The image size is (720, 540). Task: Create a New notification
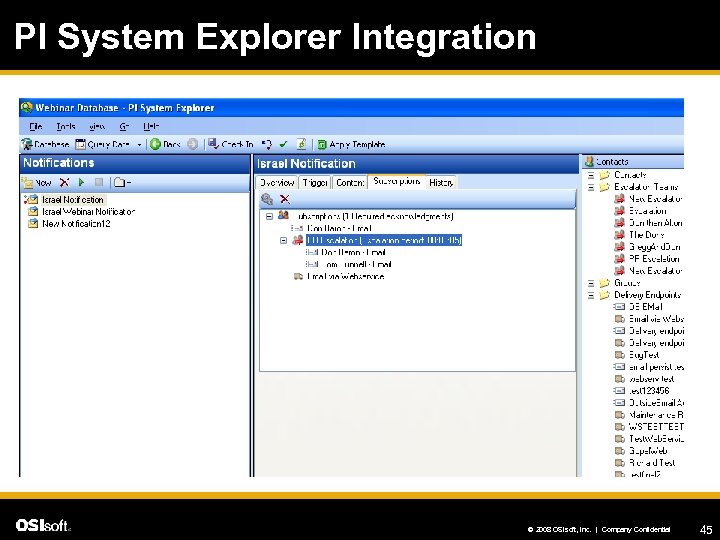[x=37, y=183]
